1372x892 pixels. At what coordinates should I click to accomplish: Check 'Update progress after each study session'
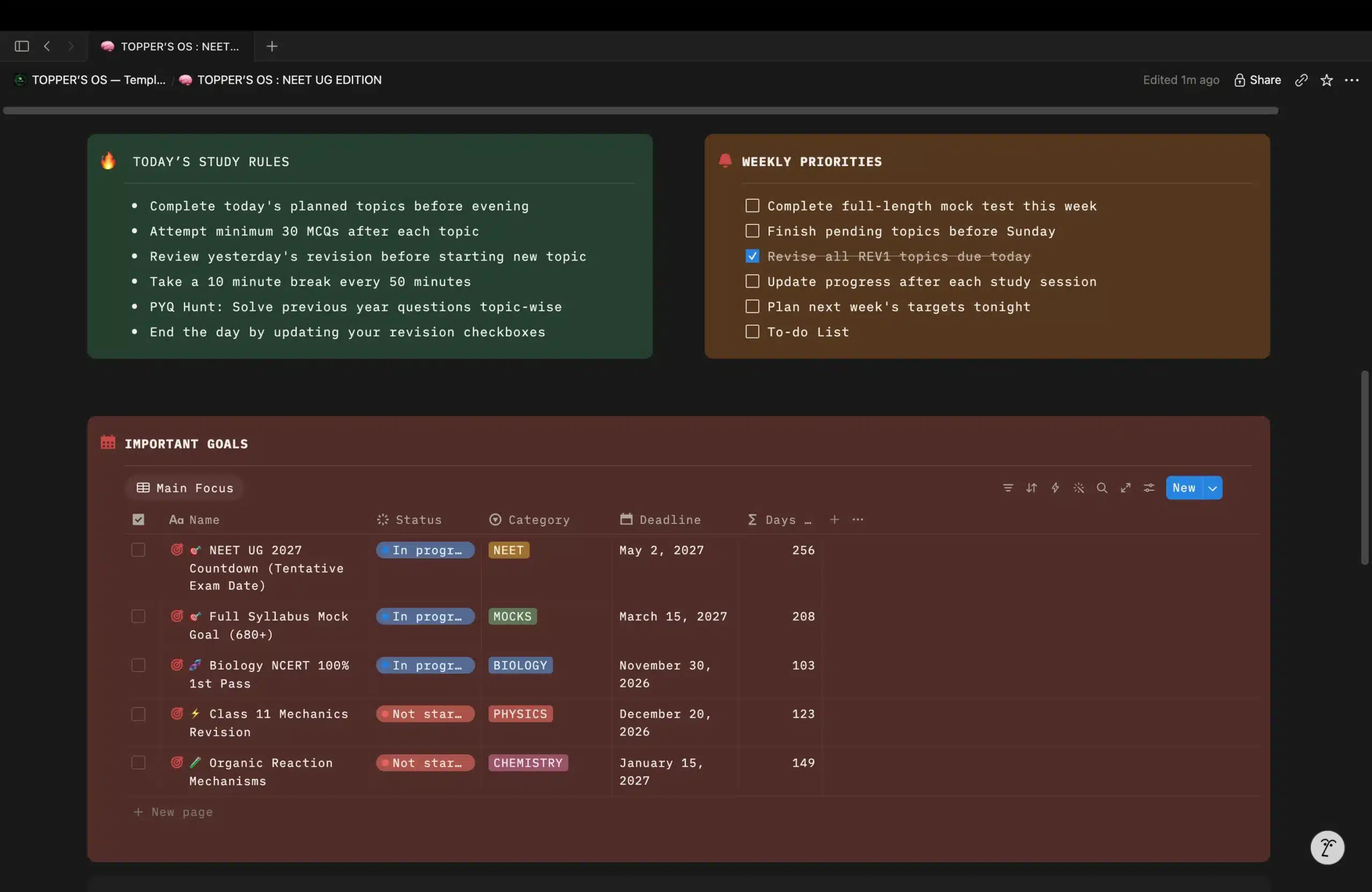pos(752,281)
